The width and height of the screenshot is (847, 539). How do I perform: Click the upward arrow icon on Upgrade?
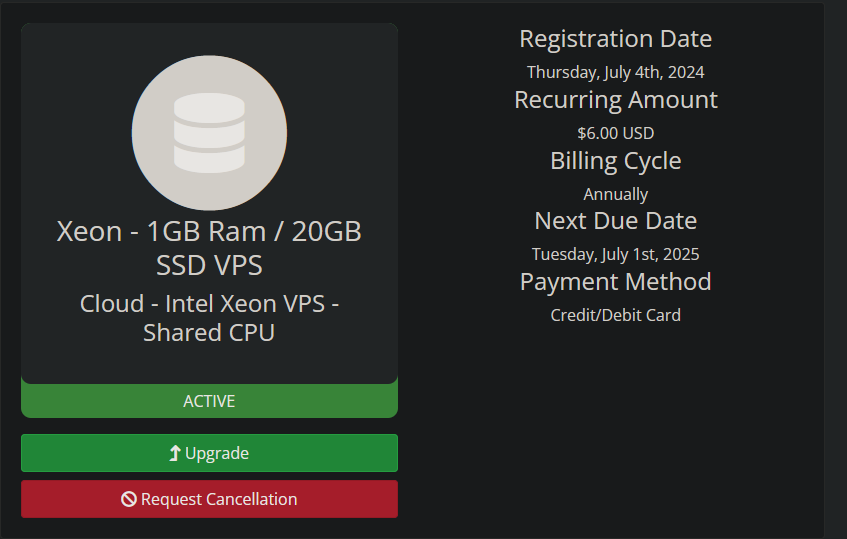pos(174,453)
